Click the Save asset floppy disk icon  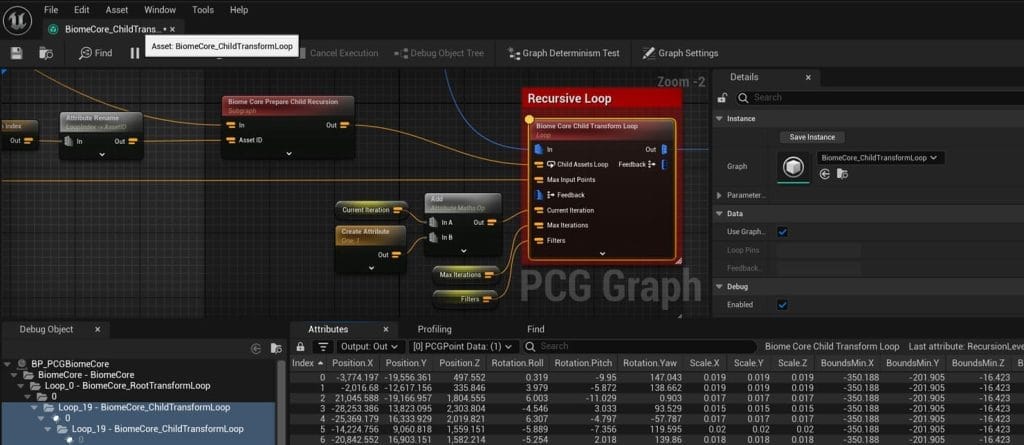pos(16,53)
